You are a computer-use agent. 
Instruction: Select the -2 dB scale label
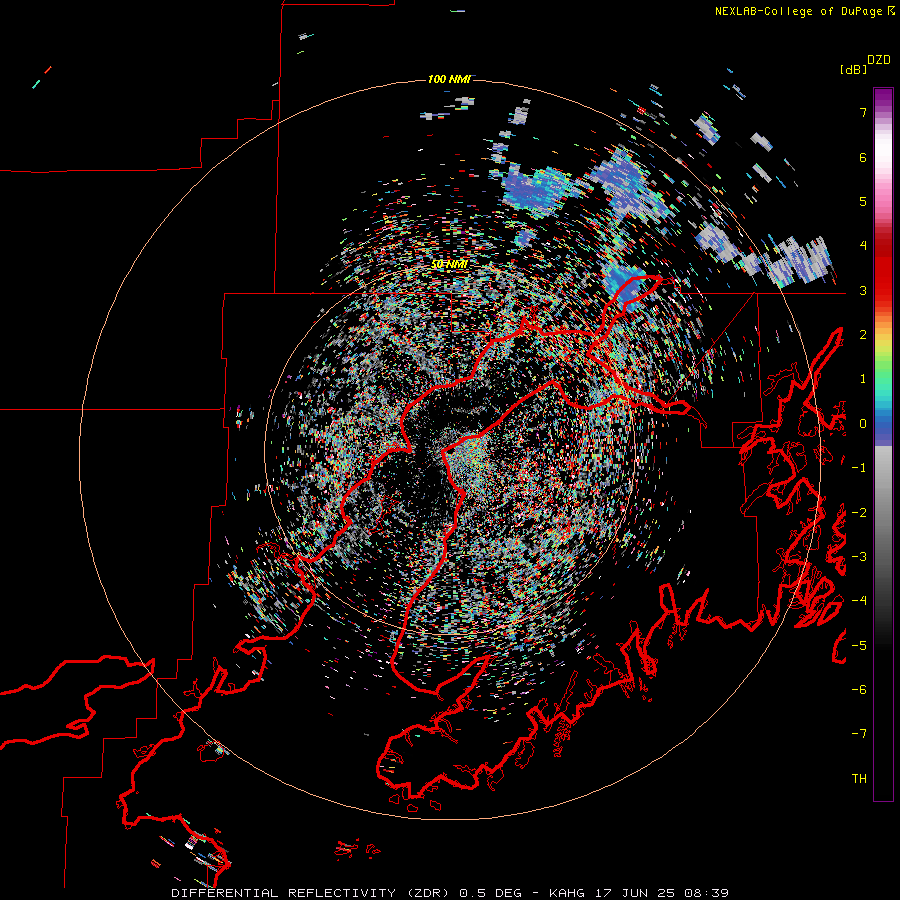tap(859, 513)
